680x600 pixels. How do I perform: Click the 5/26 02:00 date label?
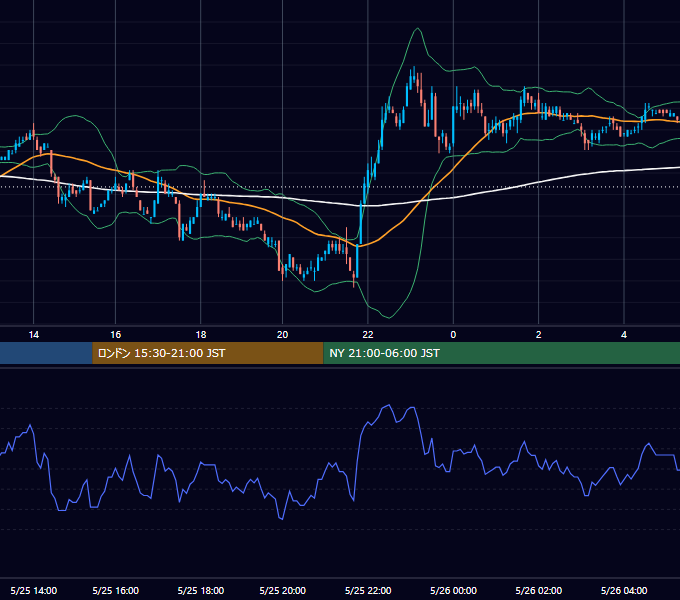pos(539,590)
